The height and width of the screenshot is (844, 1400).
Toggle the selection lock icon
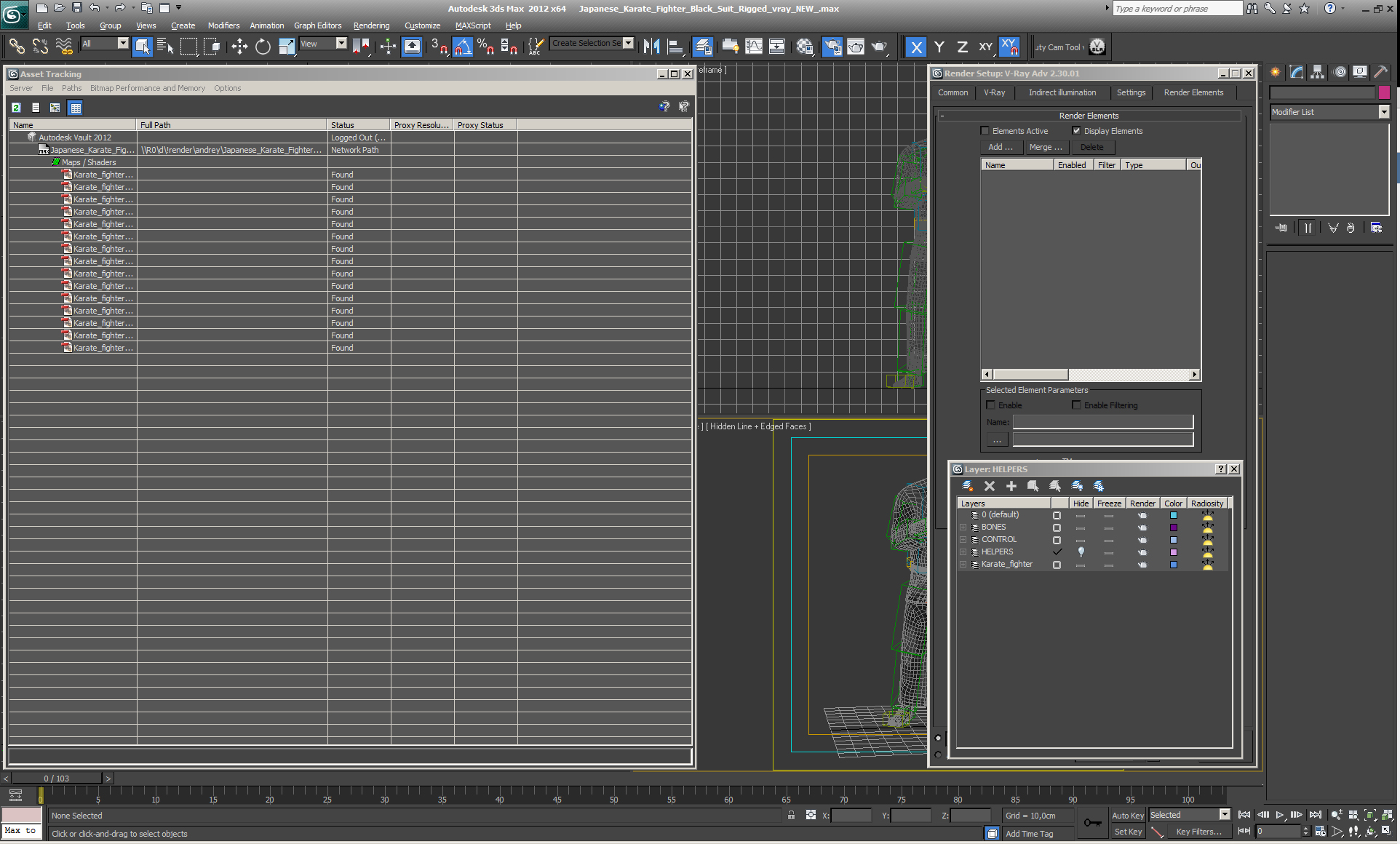(x=791, y=815)
